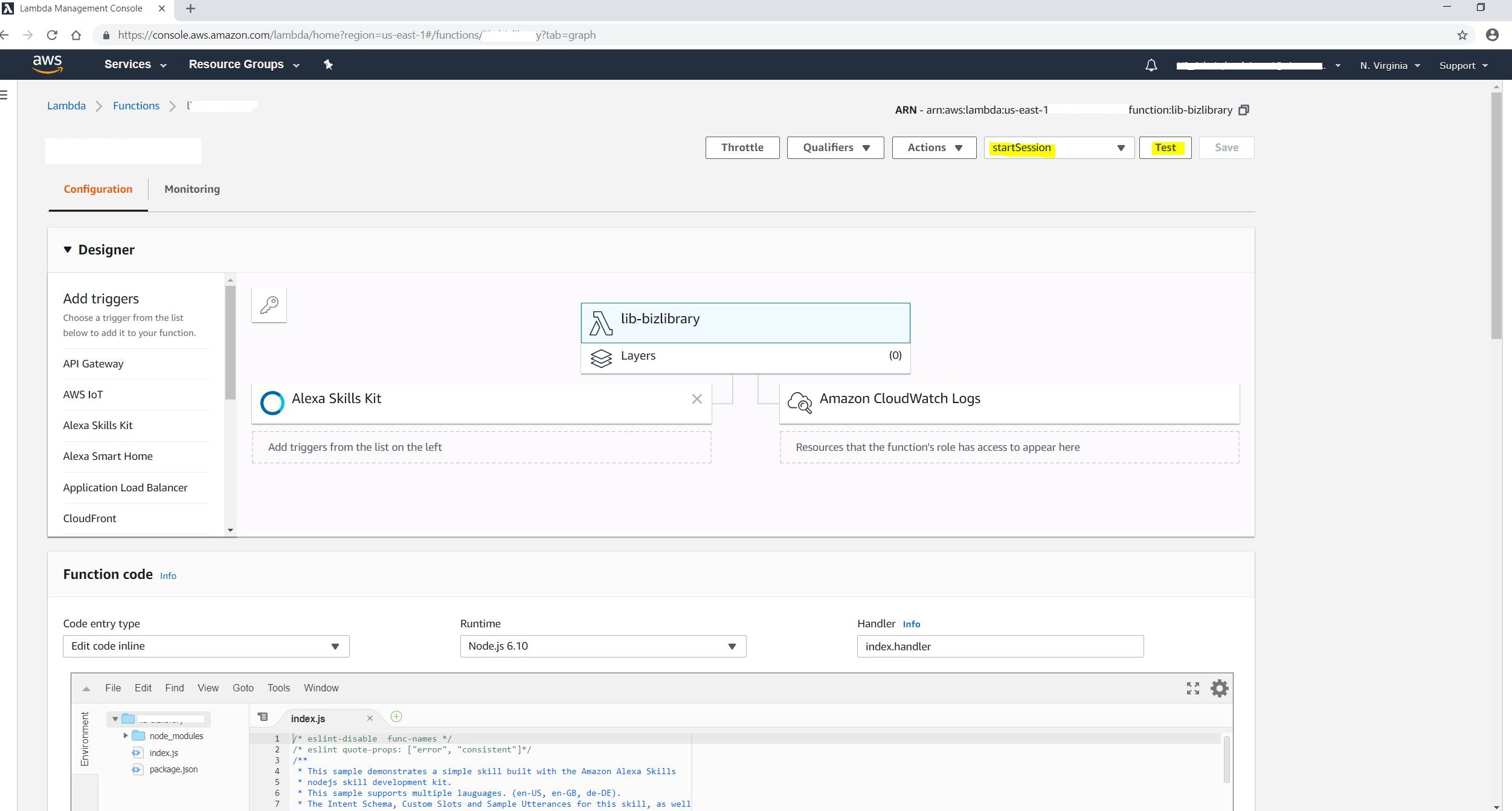Open the Runtime Node.js 6.10 dropdown
The image size is (1512, 811).
pyautogui.click(x=602, y=646)
